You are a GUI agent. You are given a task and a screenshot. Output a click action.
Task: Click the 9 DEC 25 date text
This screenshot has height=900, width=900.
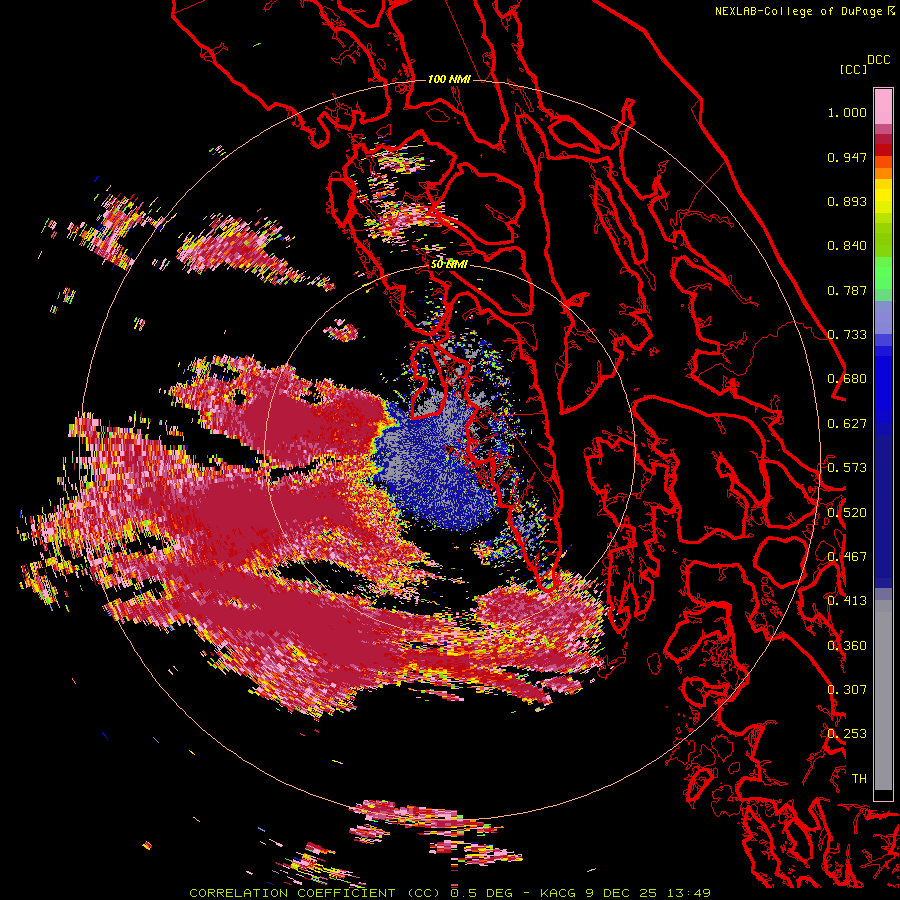tap(620, 893)
